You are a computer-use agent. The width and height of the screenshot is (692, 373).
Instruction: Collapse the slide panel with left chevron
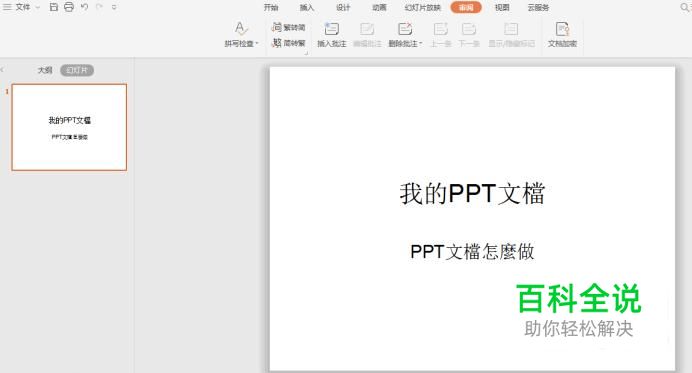click(2, 70)
